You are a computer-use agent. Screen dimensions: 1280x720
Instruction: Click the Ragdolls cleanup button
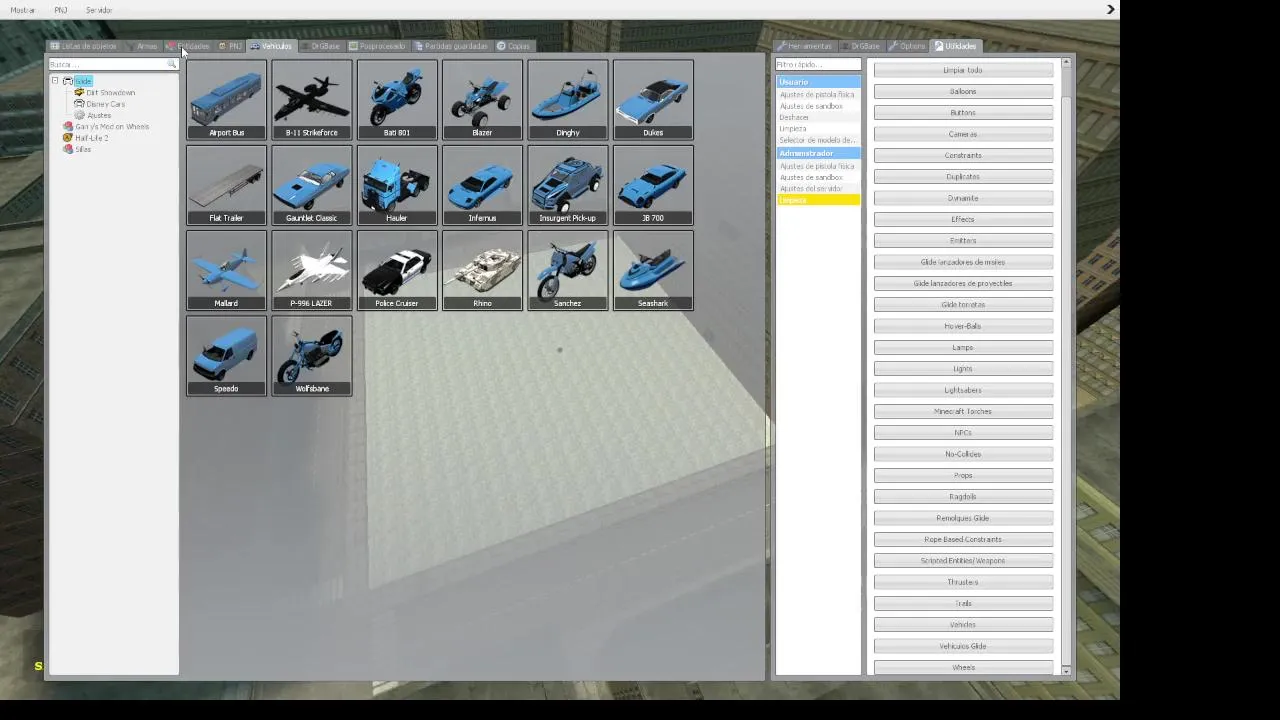(963, 497)
